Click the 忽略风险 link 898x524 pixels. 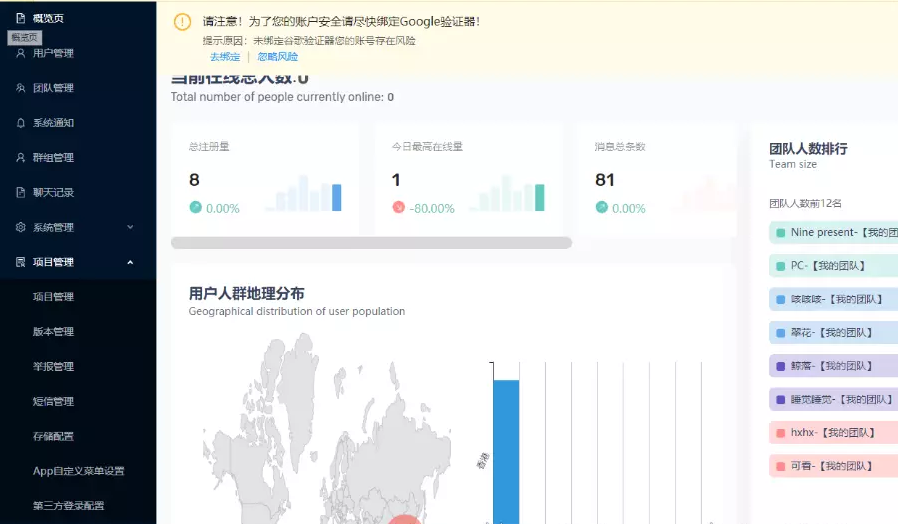click(277, 57)
